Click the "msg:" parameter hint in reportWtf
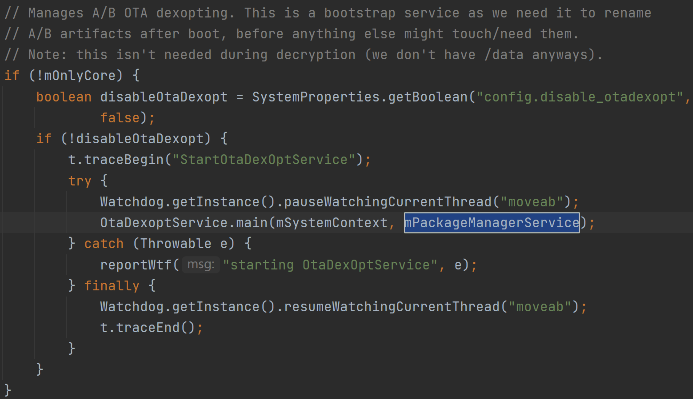Screen dimensions: 693x399 (x=201, y=265)
